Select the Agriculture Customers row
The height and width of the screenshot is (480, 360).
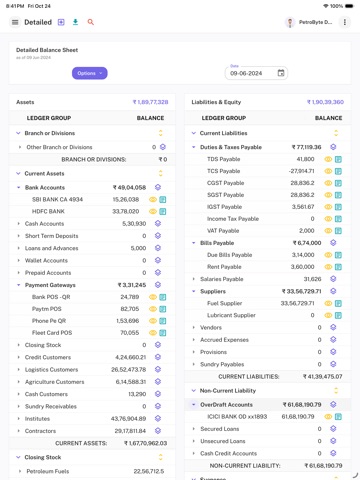tap(92, 382)
